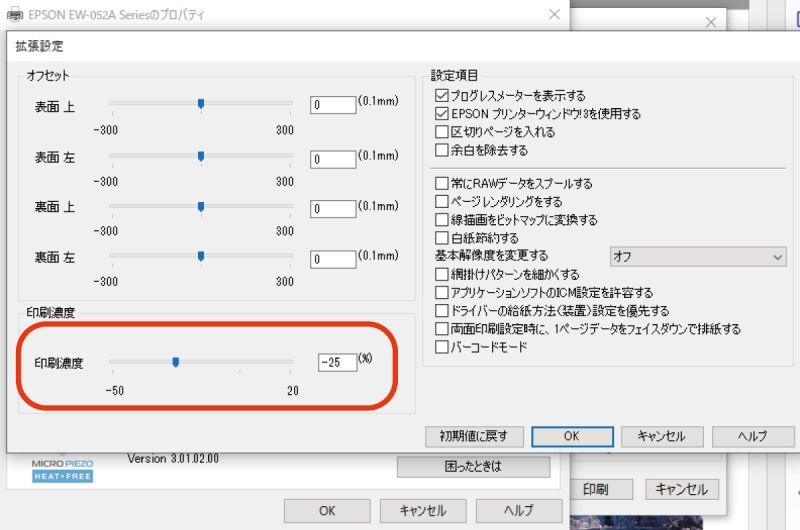The image size is (800, 530).
Task: Enable アプリケーションソフトのICM設定を許容する
Action: click(442, 293)
